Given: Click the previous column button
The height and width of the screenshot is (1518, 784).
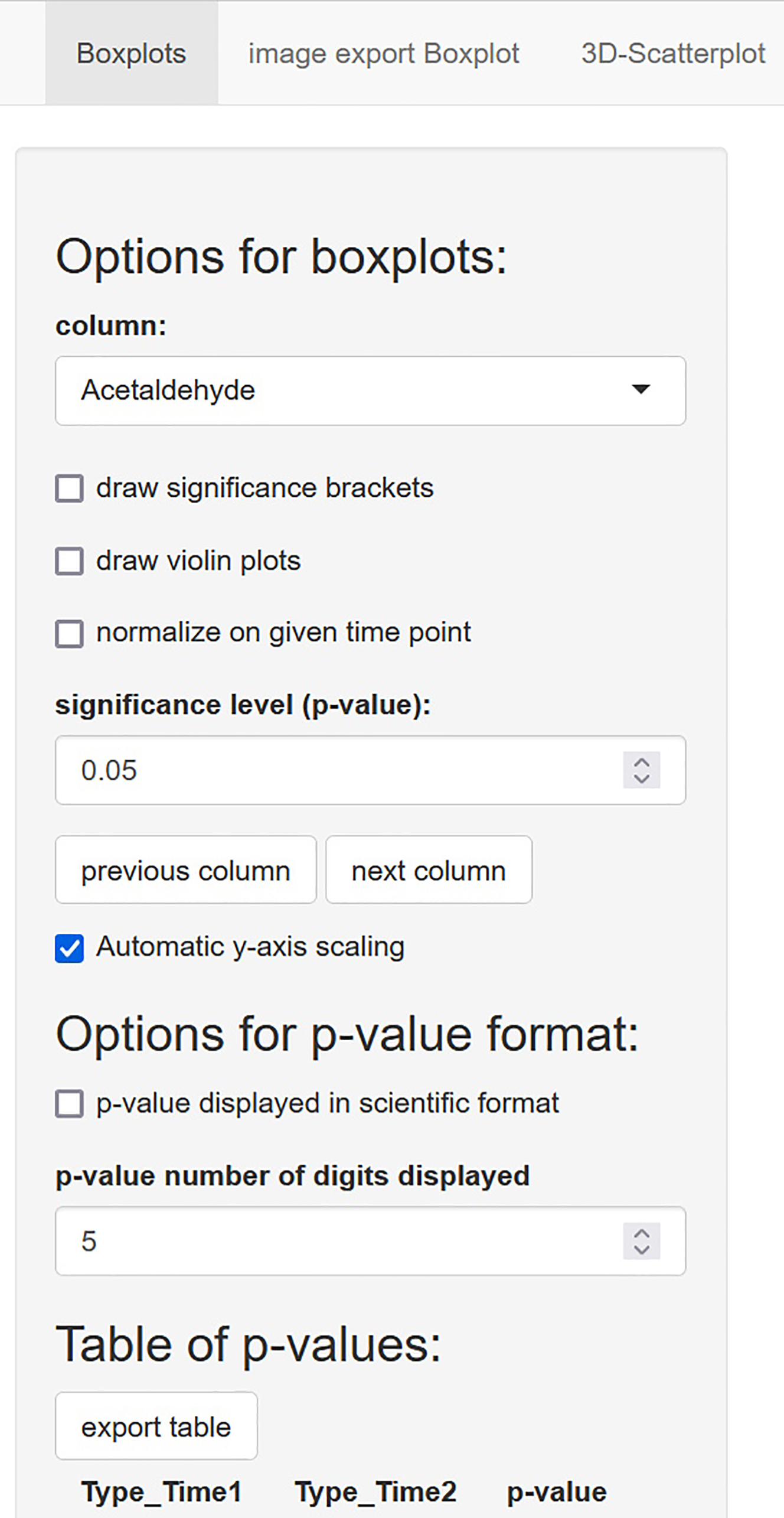Looking at the screenshot, I should 185,870.
